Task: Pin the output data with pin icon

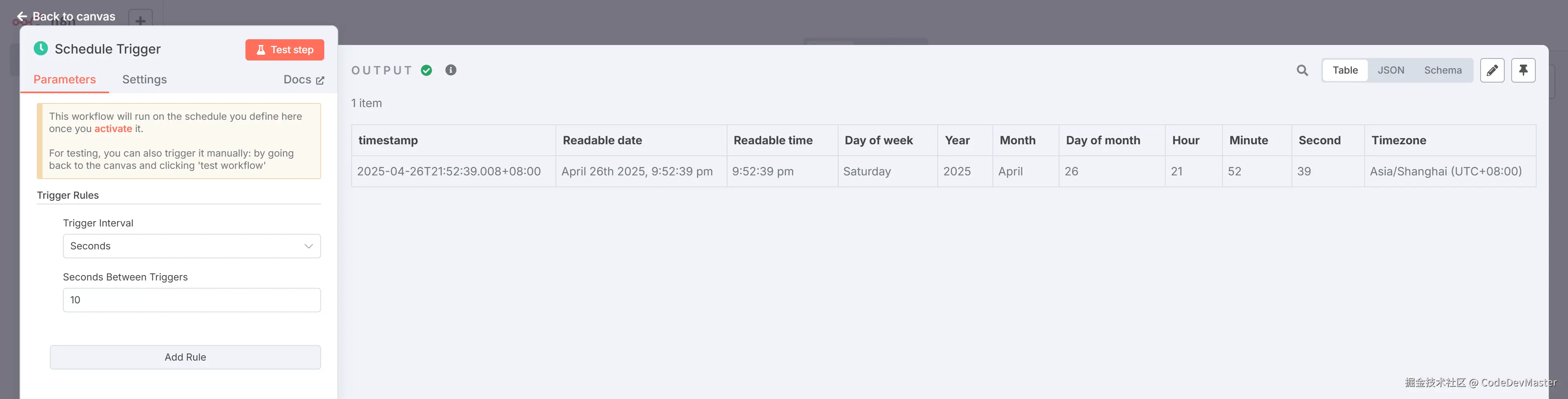Action: 1523,71
